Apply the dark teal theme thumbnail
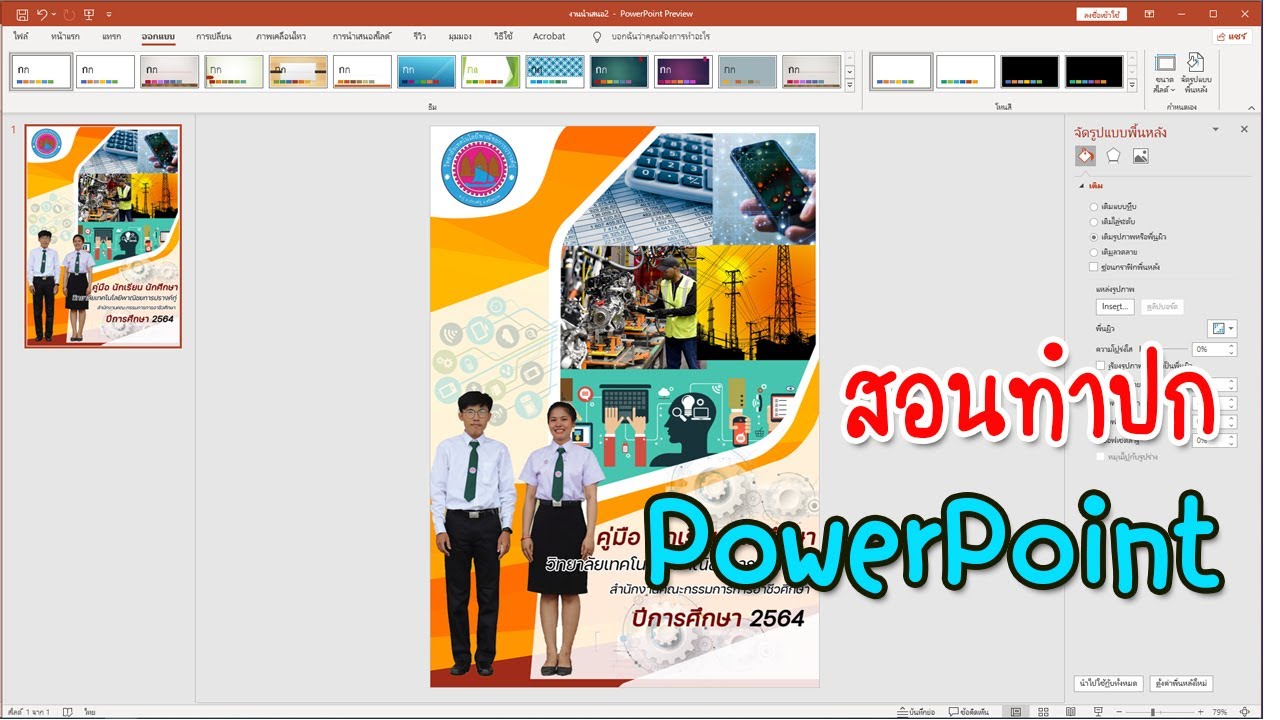The image size is (1280, 720). coord(619,71)
